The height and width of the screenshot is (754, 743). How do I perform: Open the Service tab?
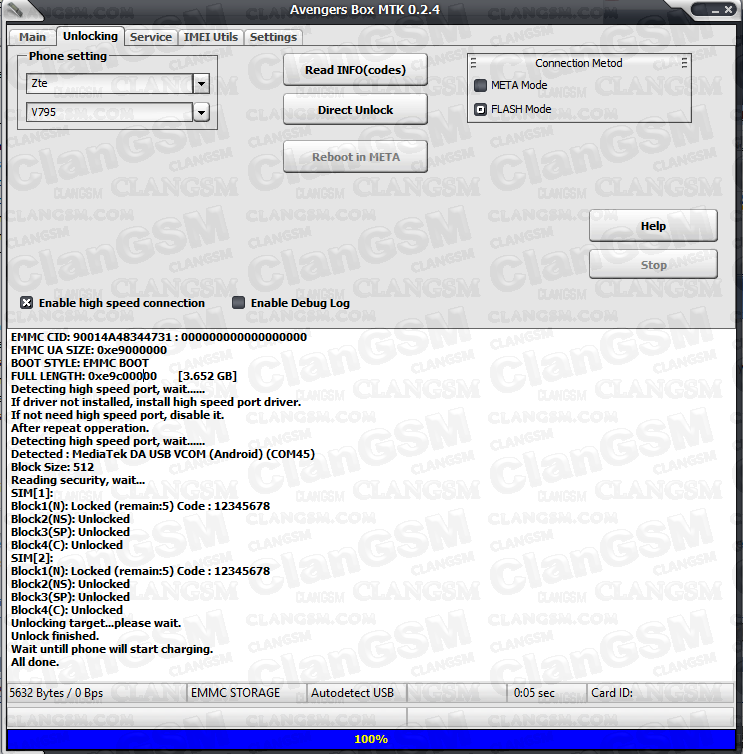tap(151, 37)
